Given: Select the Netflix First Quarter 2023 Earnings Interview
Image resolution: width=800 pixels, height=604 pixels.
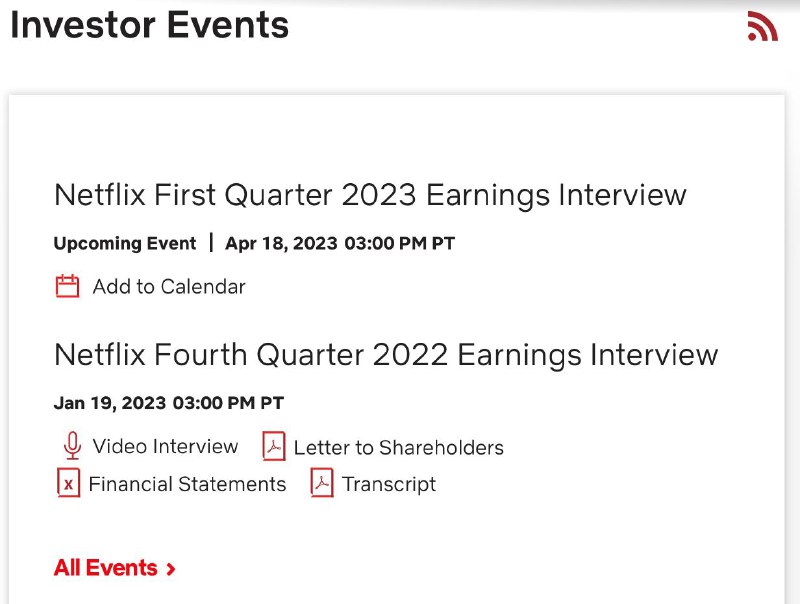Looking at the screenshot, I should 370,195.
